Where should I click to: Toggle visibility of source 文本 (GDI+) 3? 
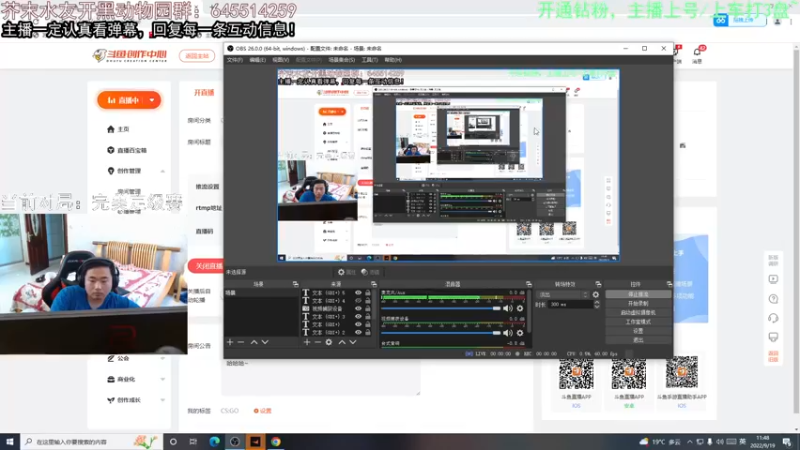point(358,316)
